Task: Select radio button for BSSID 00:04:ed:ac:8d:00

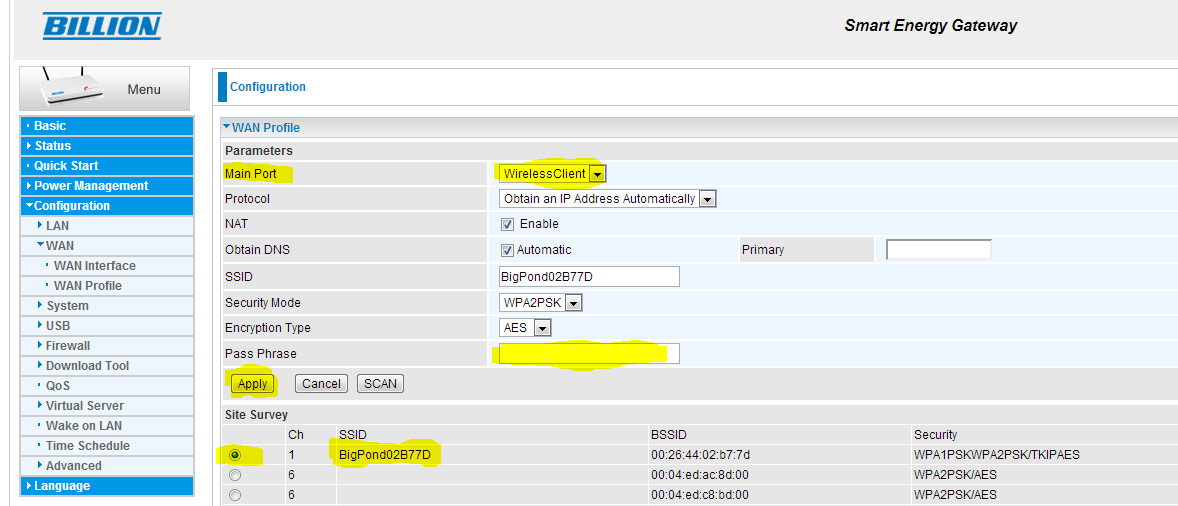Action: (235, 475)
